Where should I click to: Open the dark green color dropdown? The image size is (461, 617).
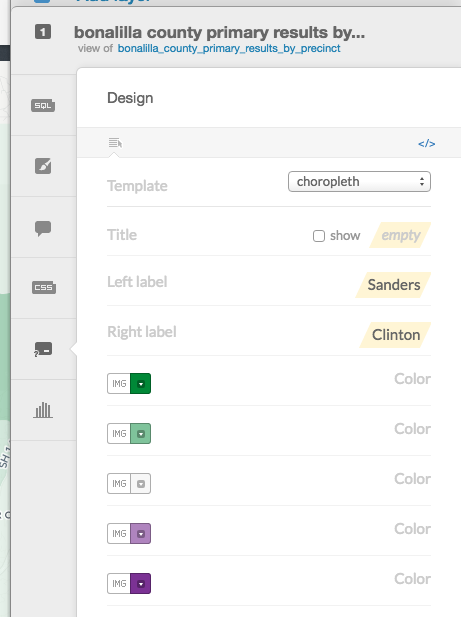click(x=140, y=384)
